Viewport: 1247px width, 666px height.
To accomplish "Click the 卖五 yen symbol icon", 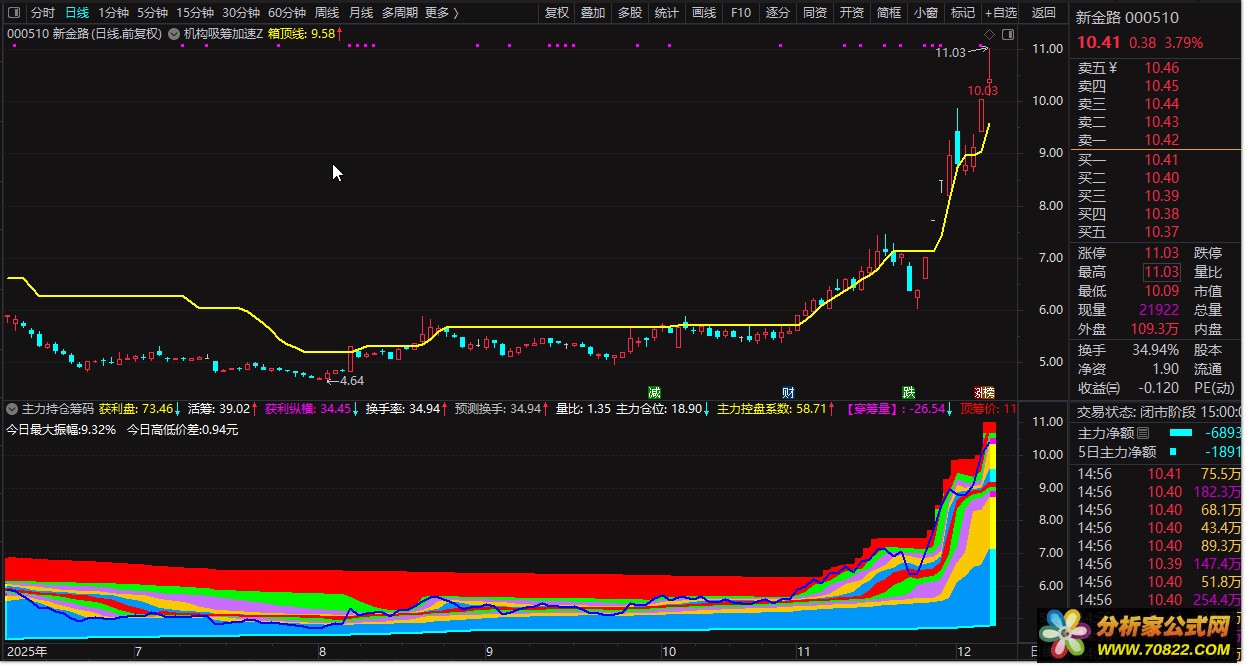I will [1112, 68].
